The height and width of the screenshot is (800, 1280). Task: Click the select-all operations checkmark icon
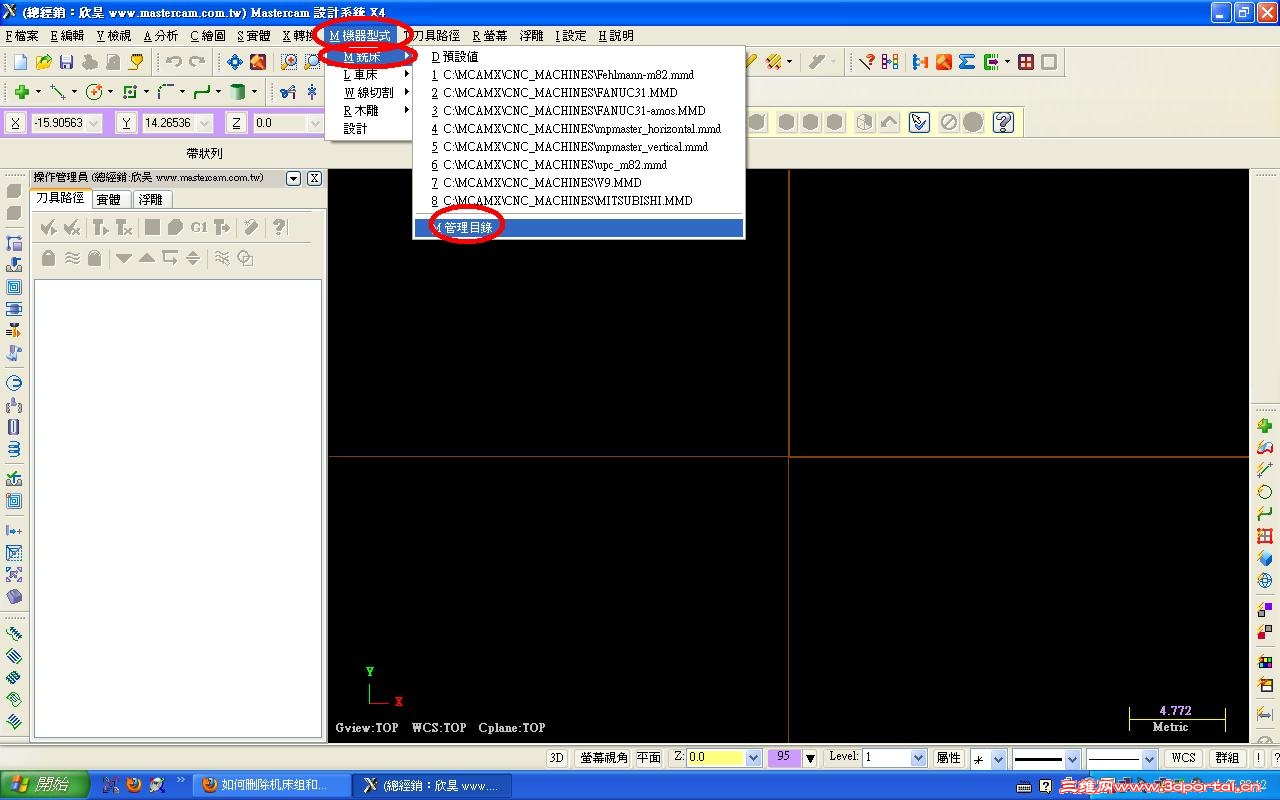(x=48, y=227)
